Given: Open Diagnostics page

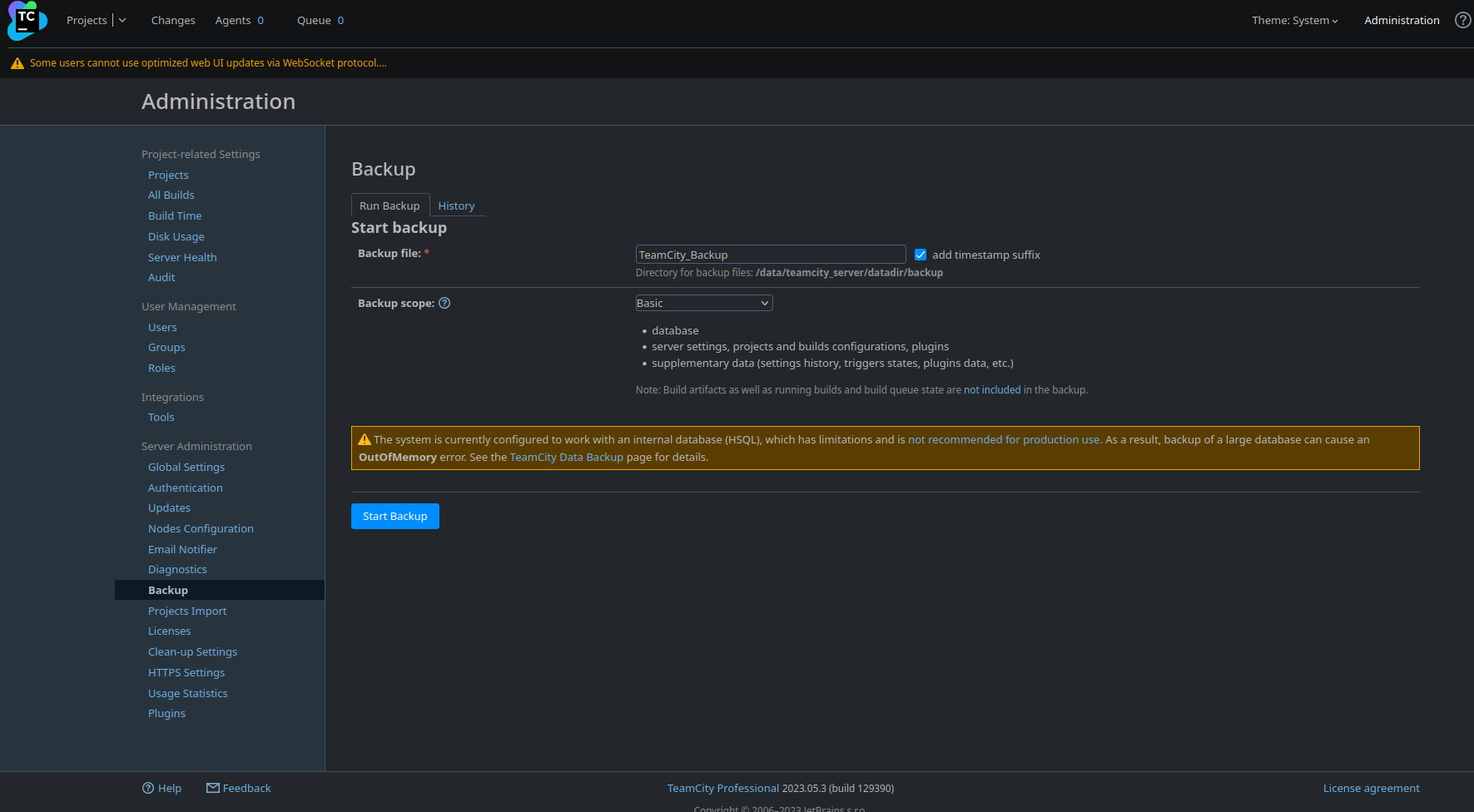Looking at the screenshot, I should (177, 569).
